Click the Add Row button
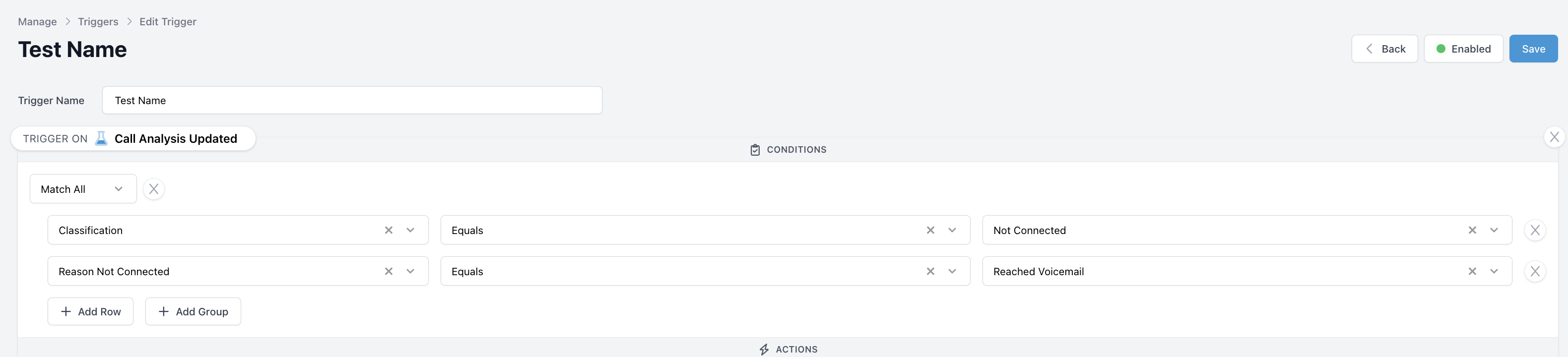Image resolution: width=1568 pixels, height=357 pixels. tap(91, 311)
